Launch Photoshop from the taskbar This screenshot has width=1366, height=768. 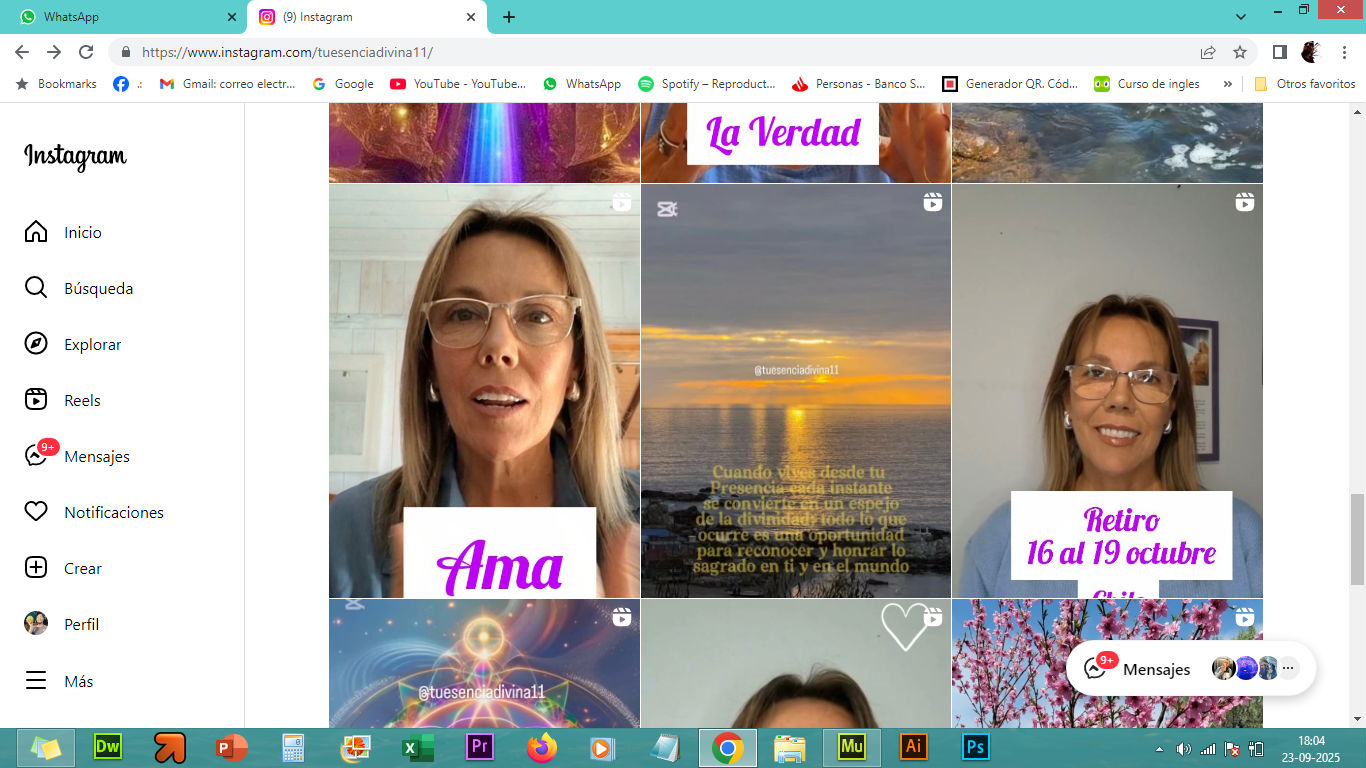click(x=975, y=747)
